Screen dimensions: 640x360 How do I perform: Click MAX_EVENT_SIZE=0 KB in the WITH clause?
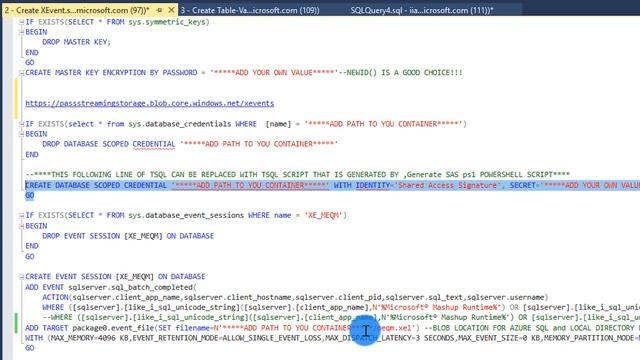(498, 338)
